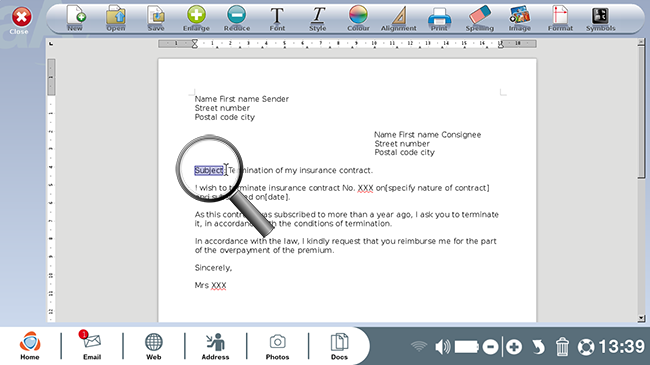650x365 pixels.
Task: Open the Alignment options
Action: 398,18
